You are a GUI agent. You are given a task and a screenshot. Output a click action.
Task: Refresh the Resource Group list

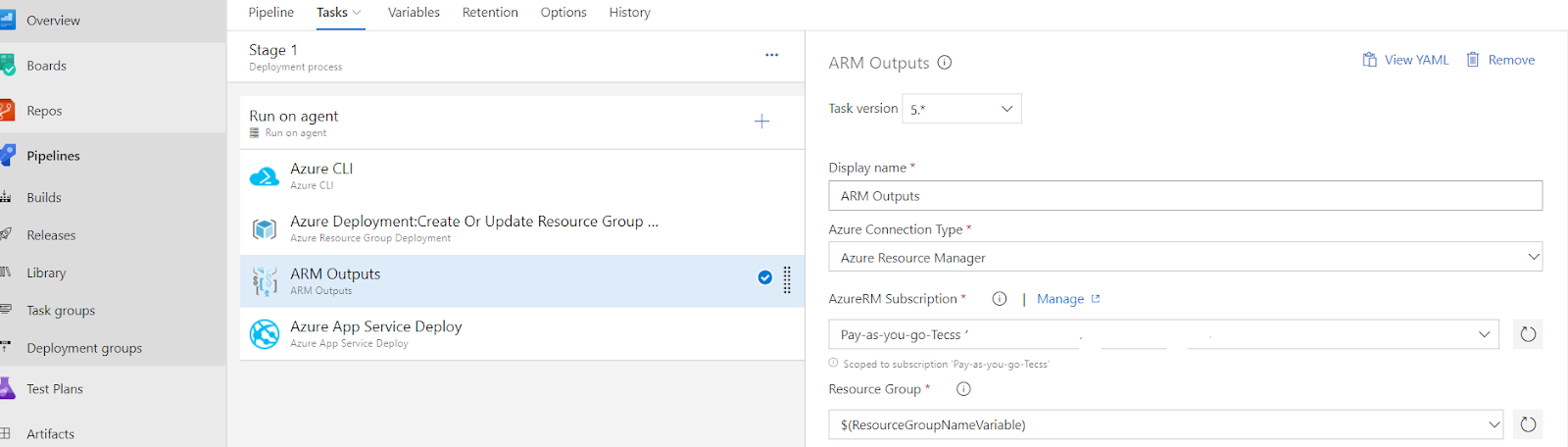click(x=1527, y=424)
